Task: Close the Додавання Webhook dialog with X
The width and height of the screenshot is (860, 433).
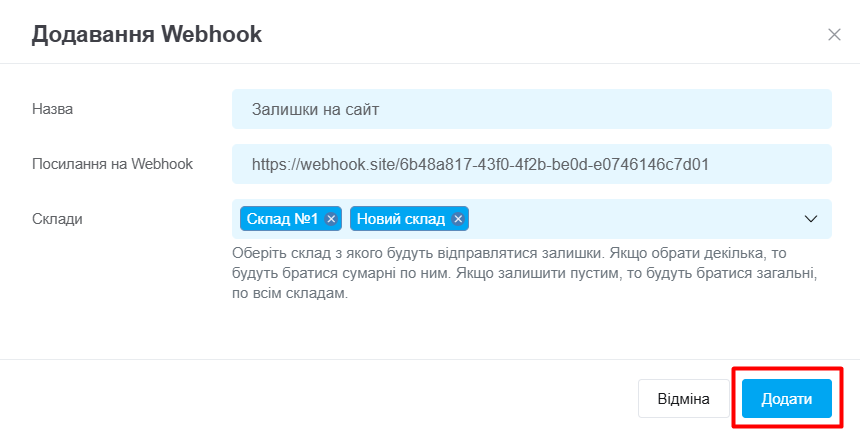Action: click(x=834, y=35)
